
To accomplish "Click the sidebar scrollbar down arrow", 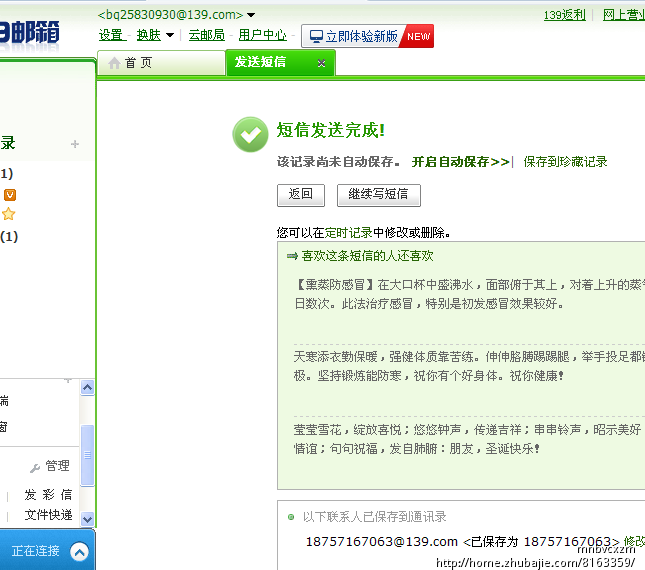I will tap(87, 519).
